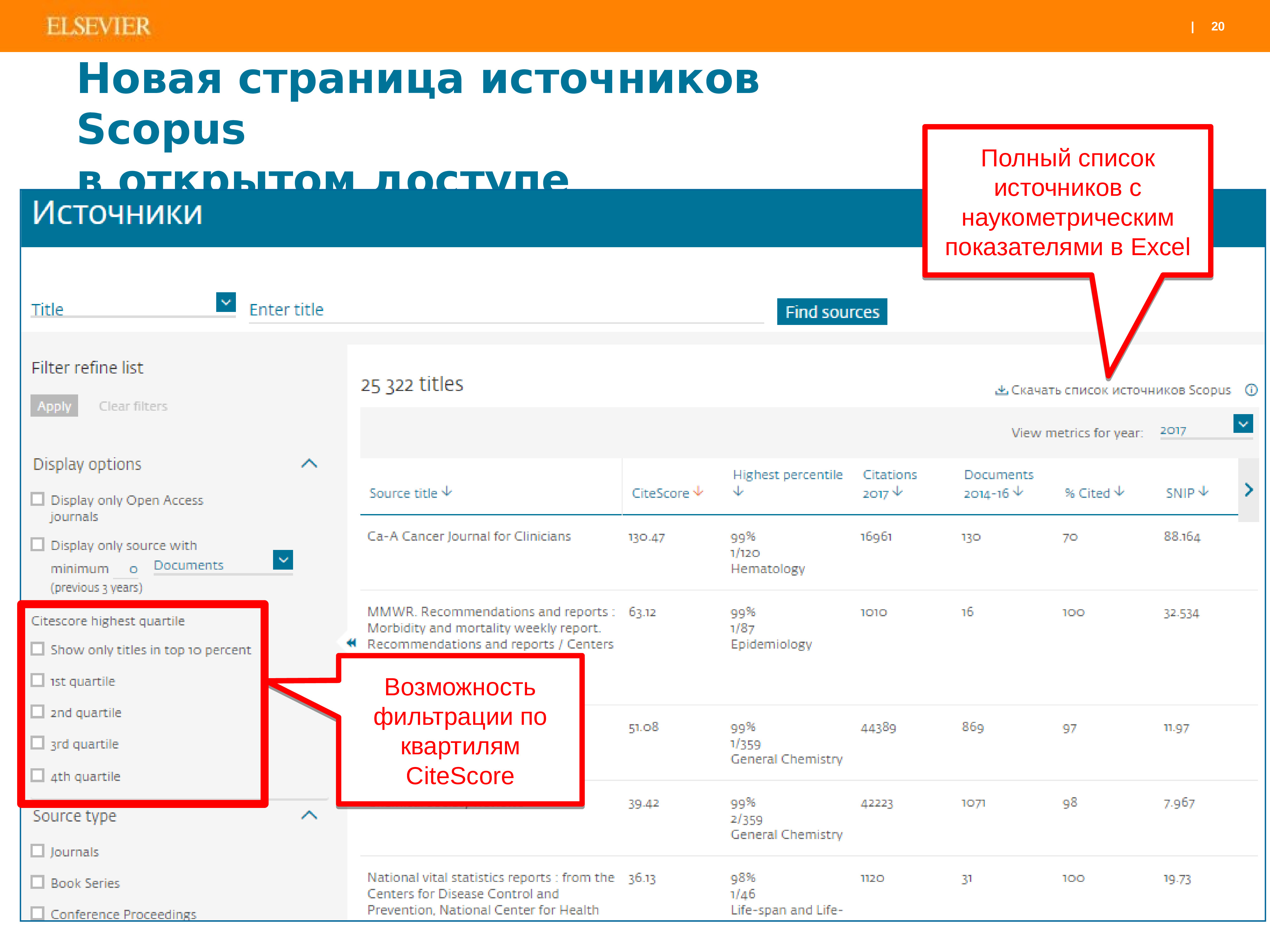Click the Clear filters link

[133, 406]
